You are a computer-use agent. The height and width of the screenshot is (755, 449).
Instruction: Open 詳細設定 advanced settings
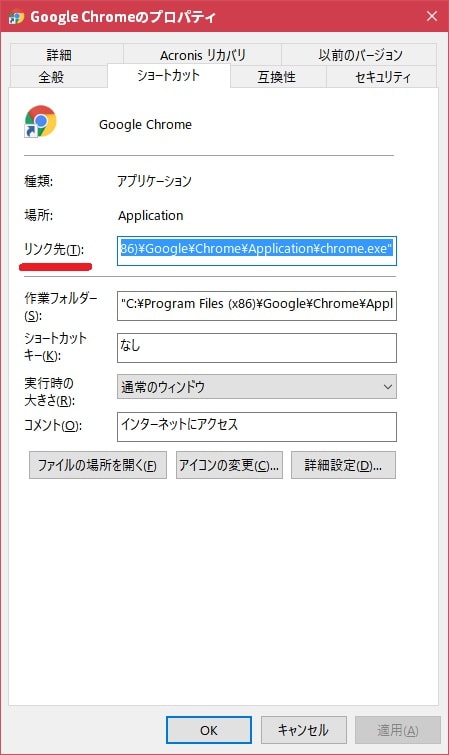343,465
